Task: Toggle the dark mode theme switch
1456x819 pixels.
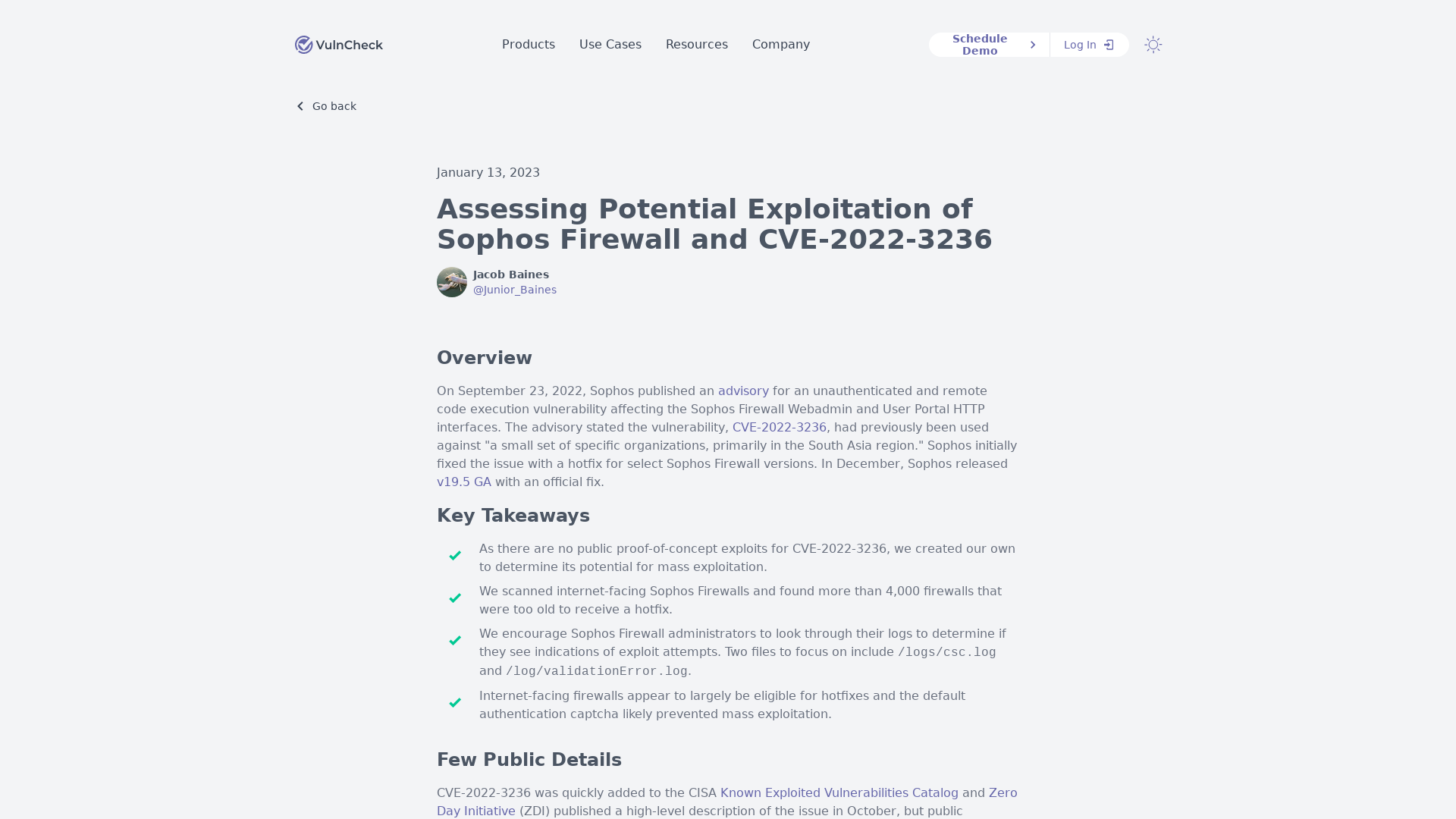Action: point(1153,44)
